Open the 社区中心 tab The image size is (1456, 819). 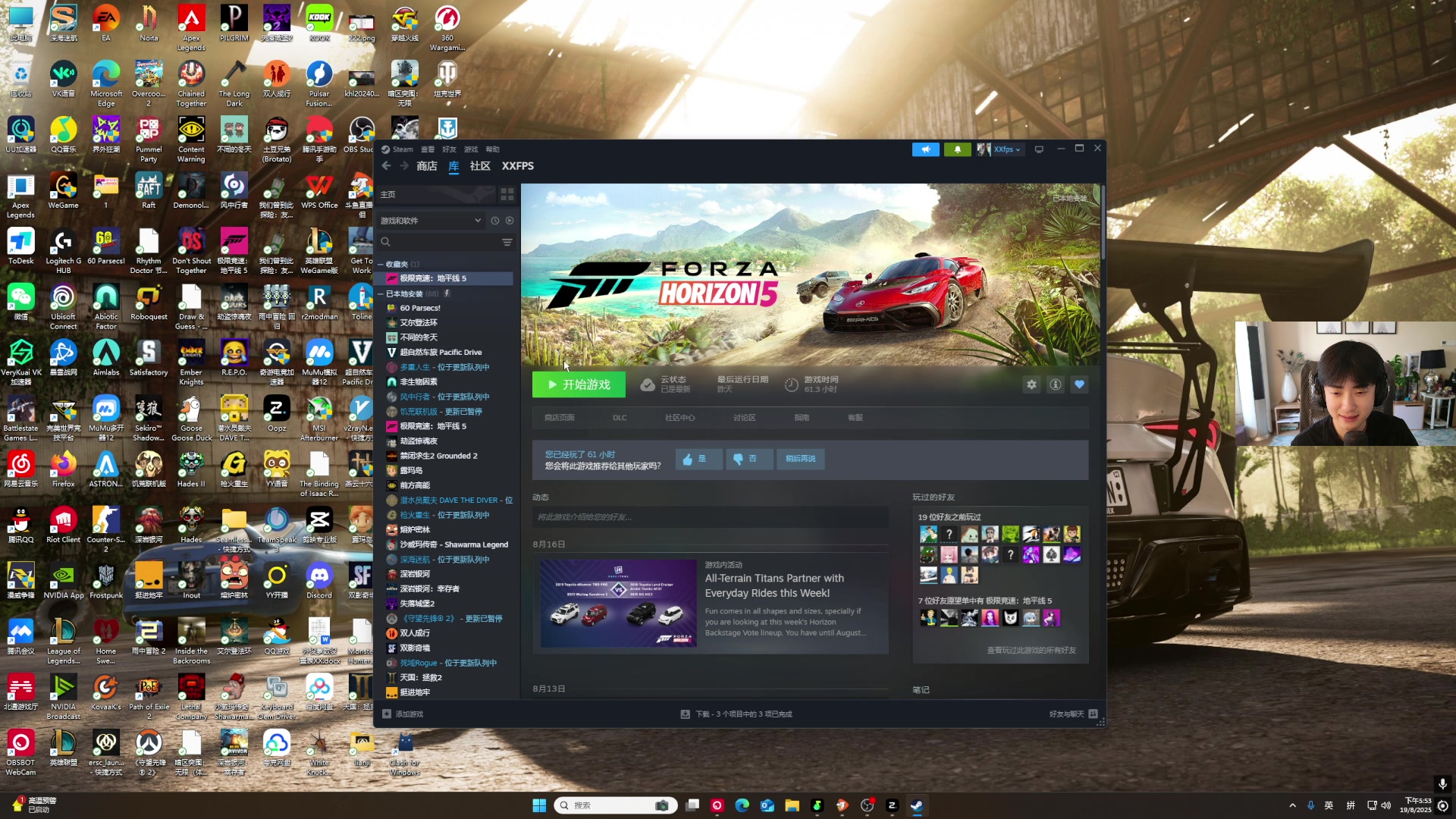[679, 418]
